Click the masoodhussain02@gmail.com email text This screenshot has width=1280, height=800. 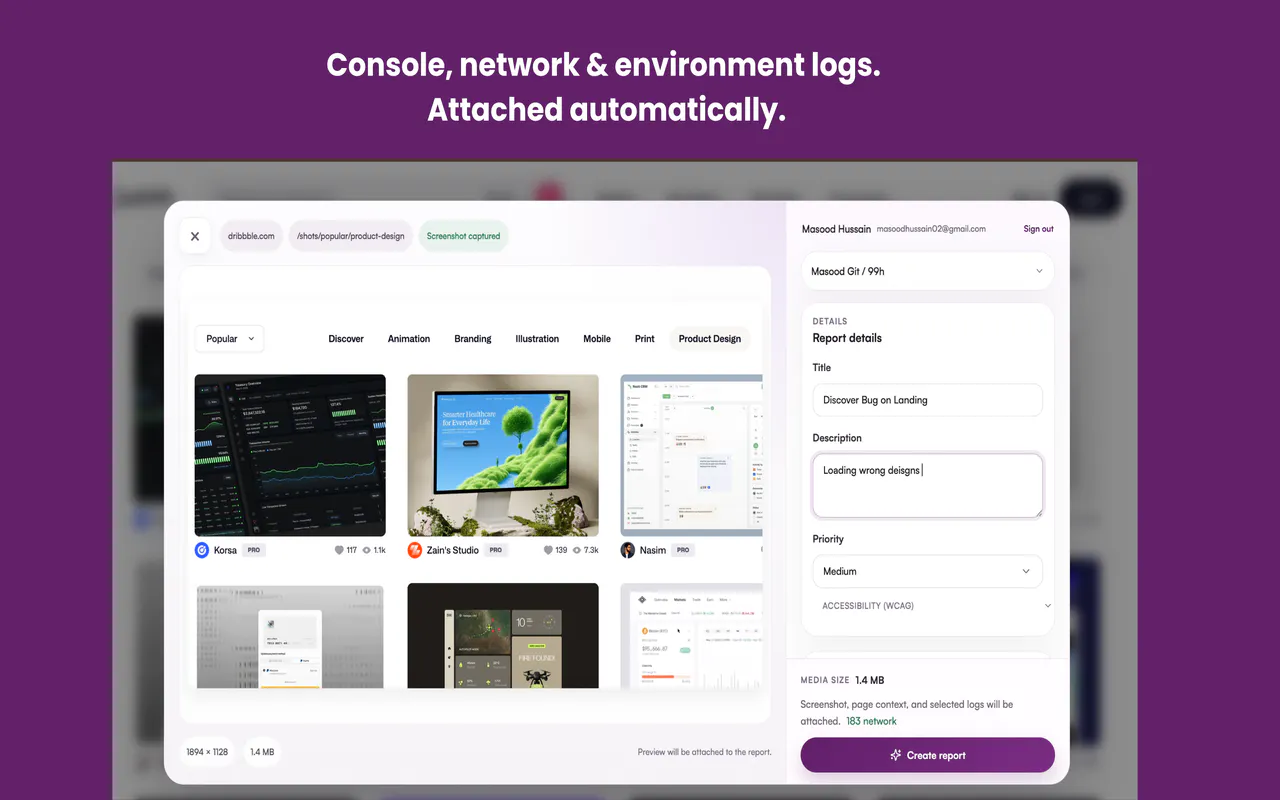[931, 229]
